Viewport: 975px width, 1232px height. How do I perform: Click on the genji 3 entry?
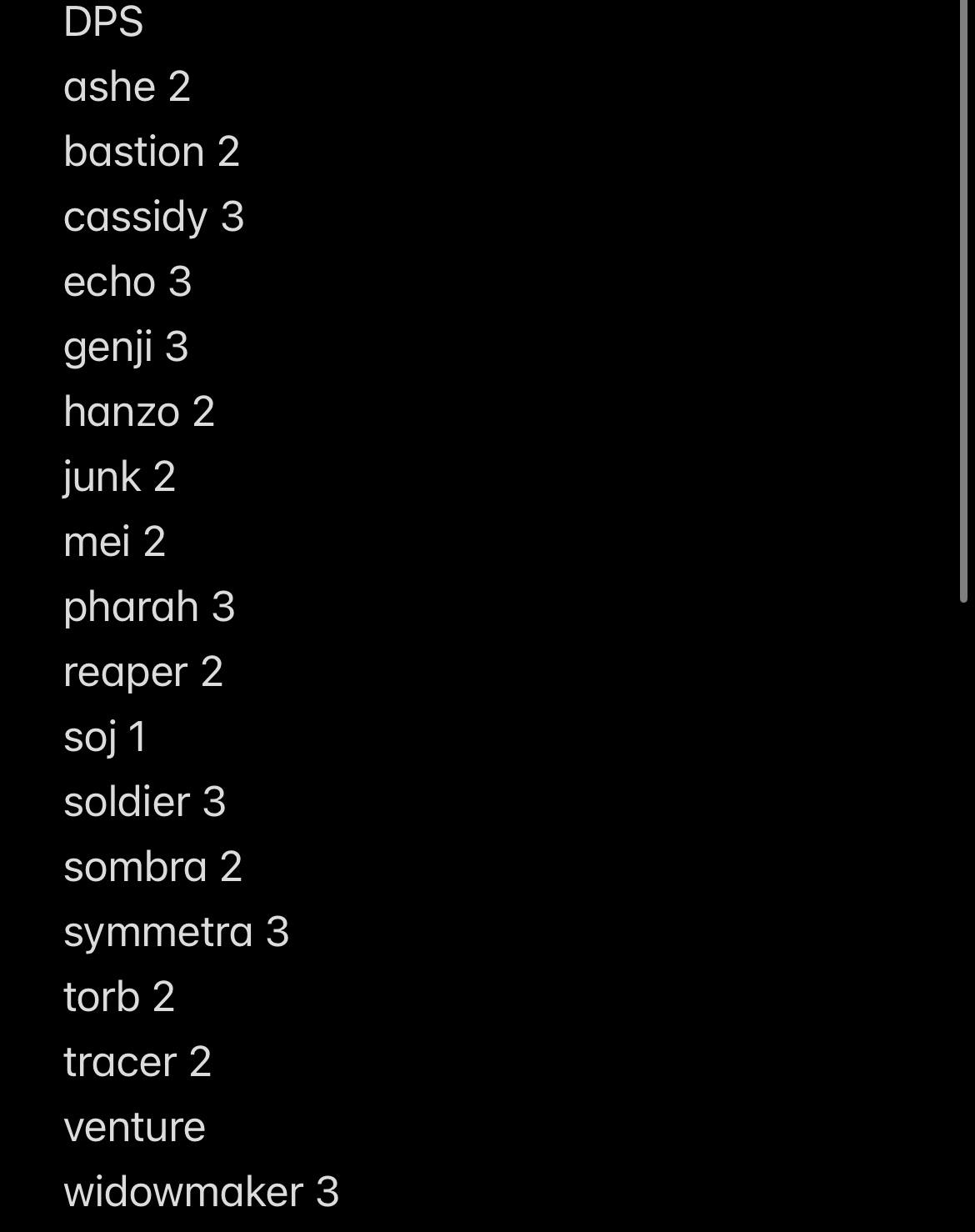126,347
